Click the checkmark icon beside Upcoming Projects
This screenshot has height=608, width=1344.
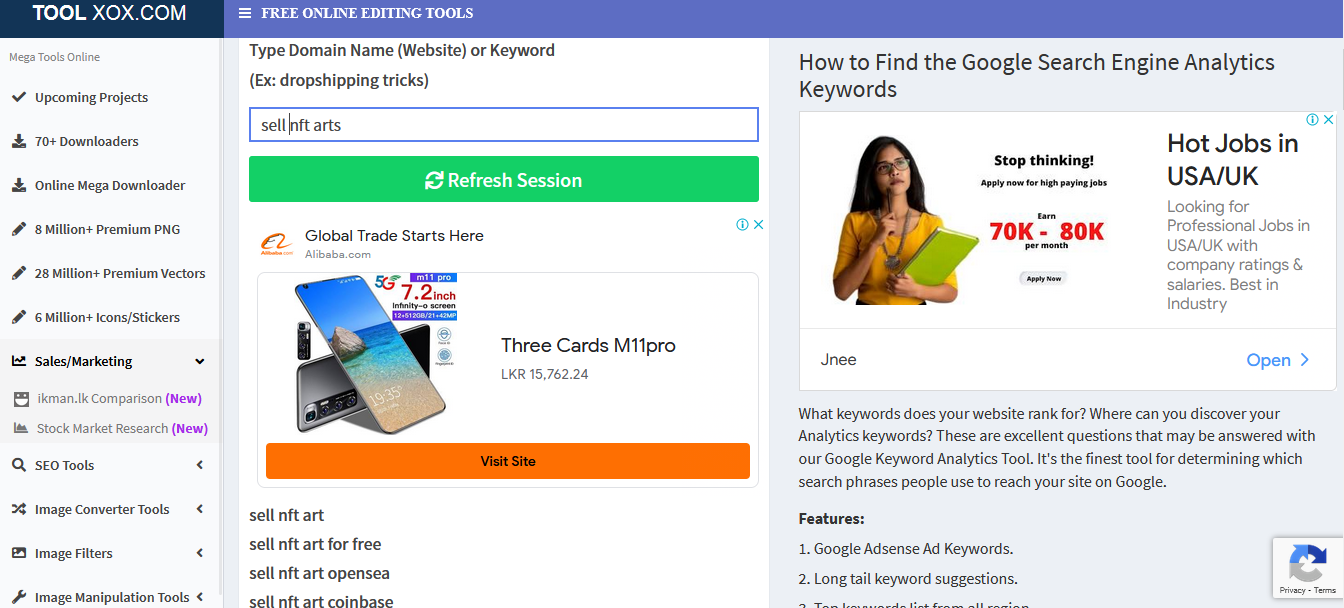click(18, 97)
